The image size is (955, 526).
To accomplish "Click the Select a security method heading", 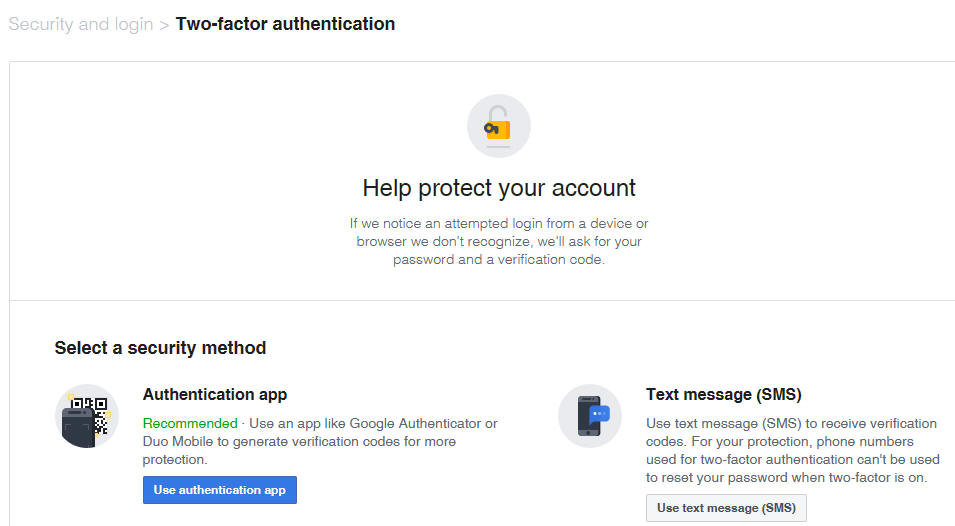I will pos(160,348).
